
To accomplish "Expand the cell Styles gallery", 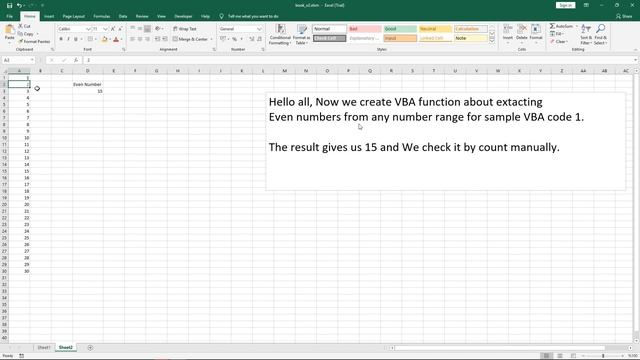I will point(492,40).
